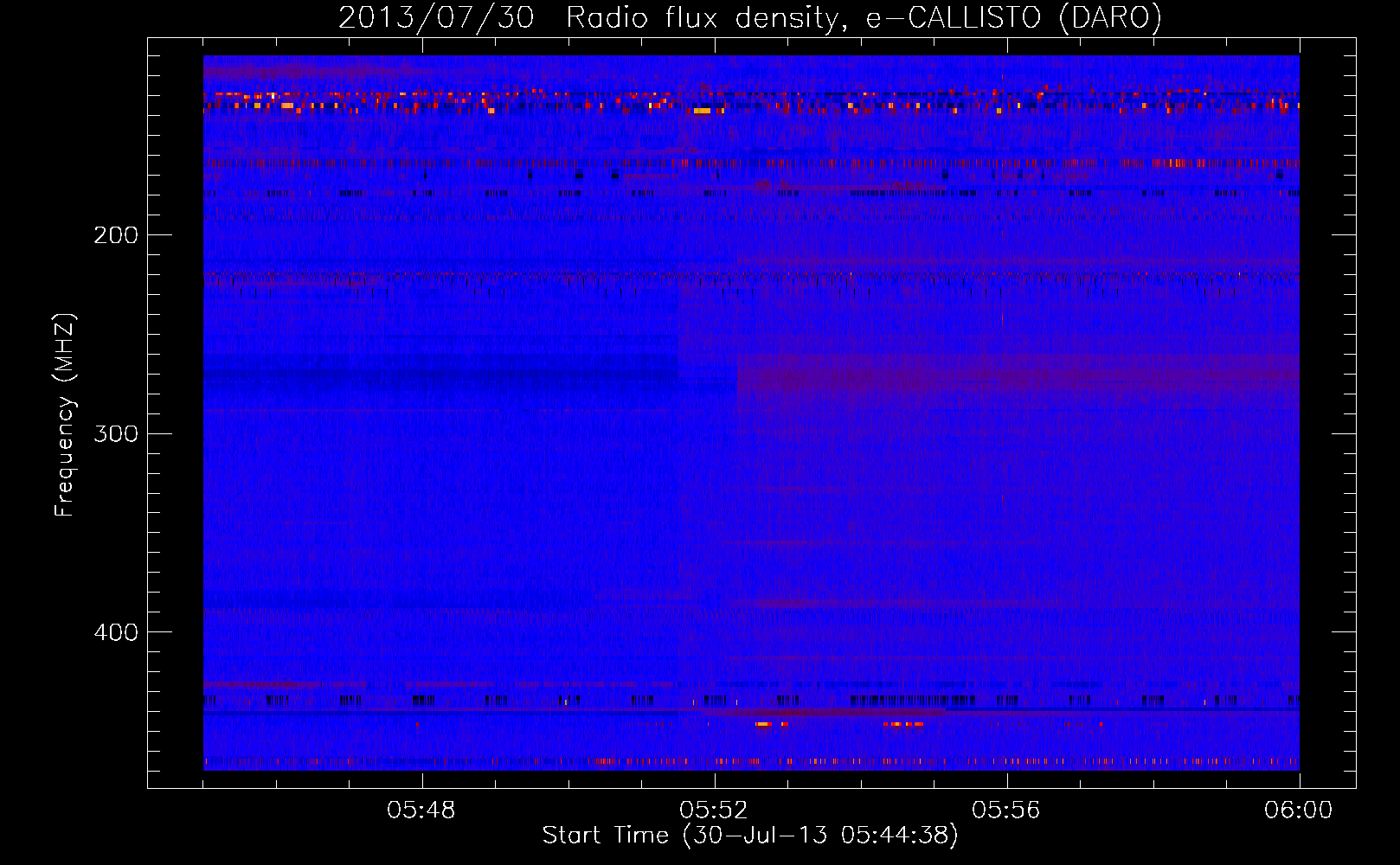The height and width of the screenshot is (865, 1400).
Task: Click the '400' frequency axis label
Action: [x=116, y=632]
